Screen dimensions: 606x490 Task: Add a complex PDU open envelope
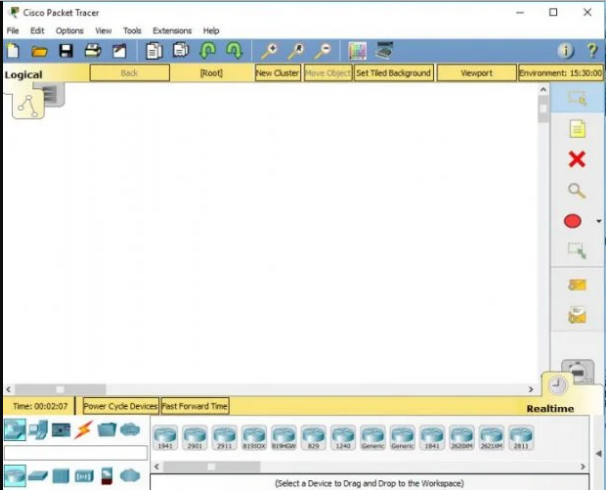pos(577,315)
